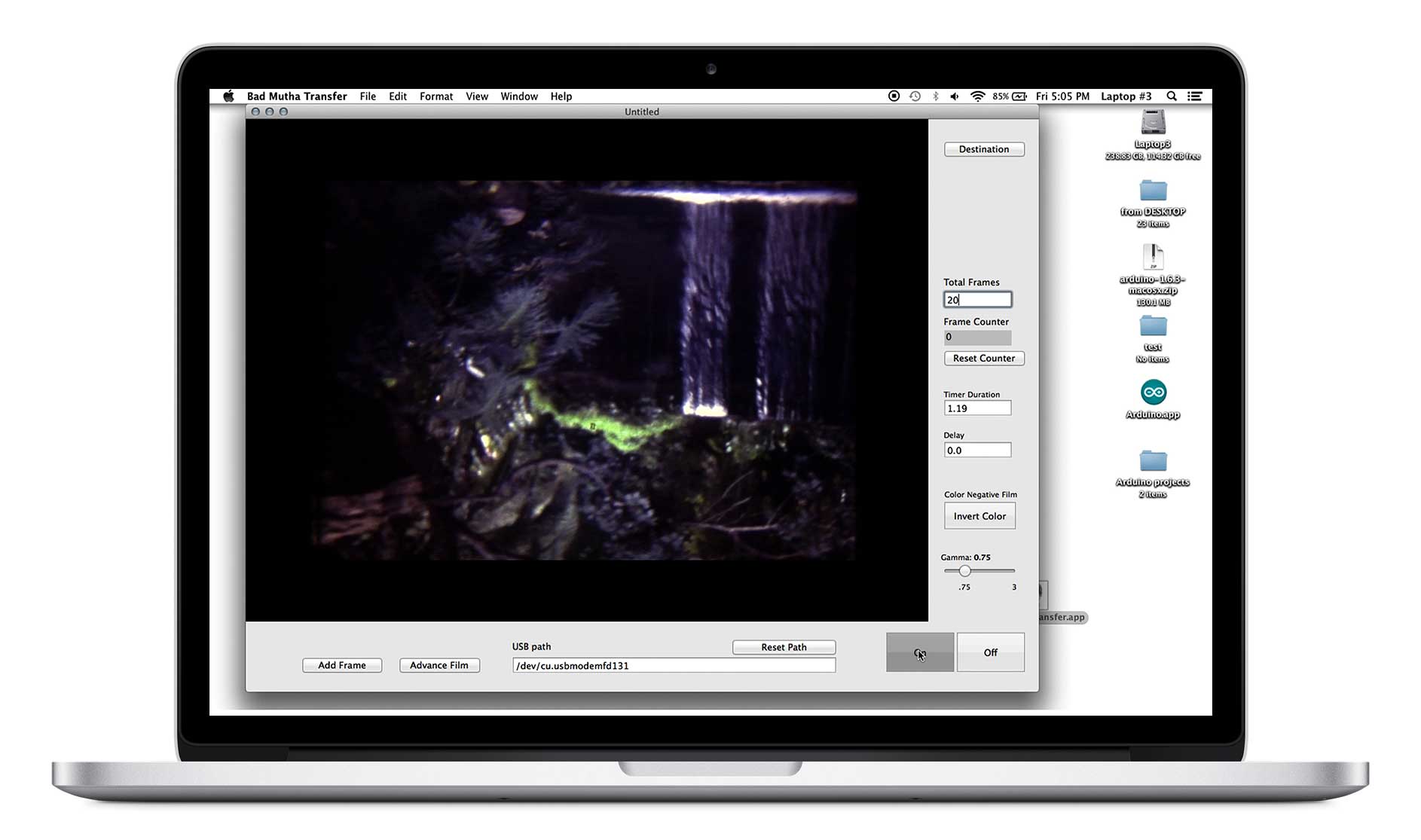Click the Wi-Fi status icon
Screen dimensions: 1421x840
pyautogui.click(x=978, y=96)
